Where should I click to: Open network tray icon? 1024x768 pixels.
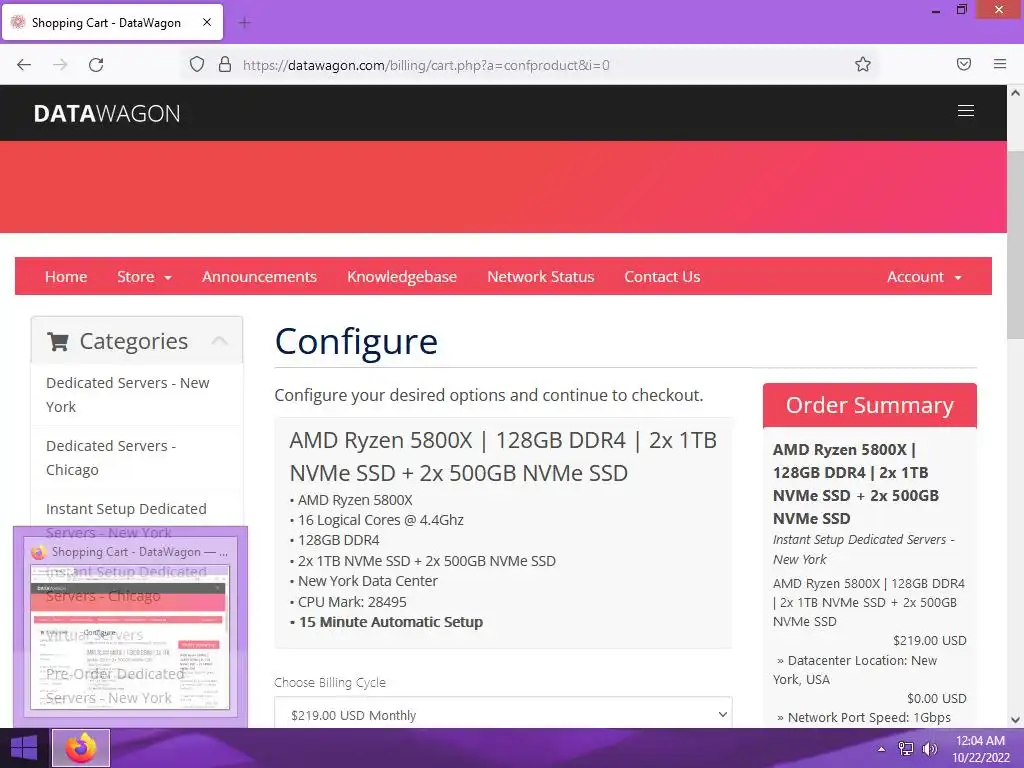906,749
